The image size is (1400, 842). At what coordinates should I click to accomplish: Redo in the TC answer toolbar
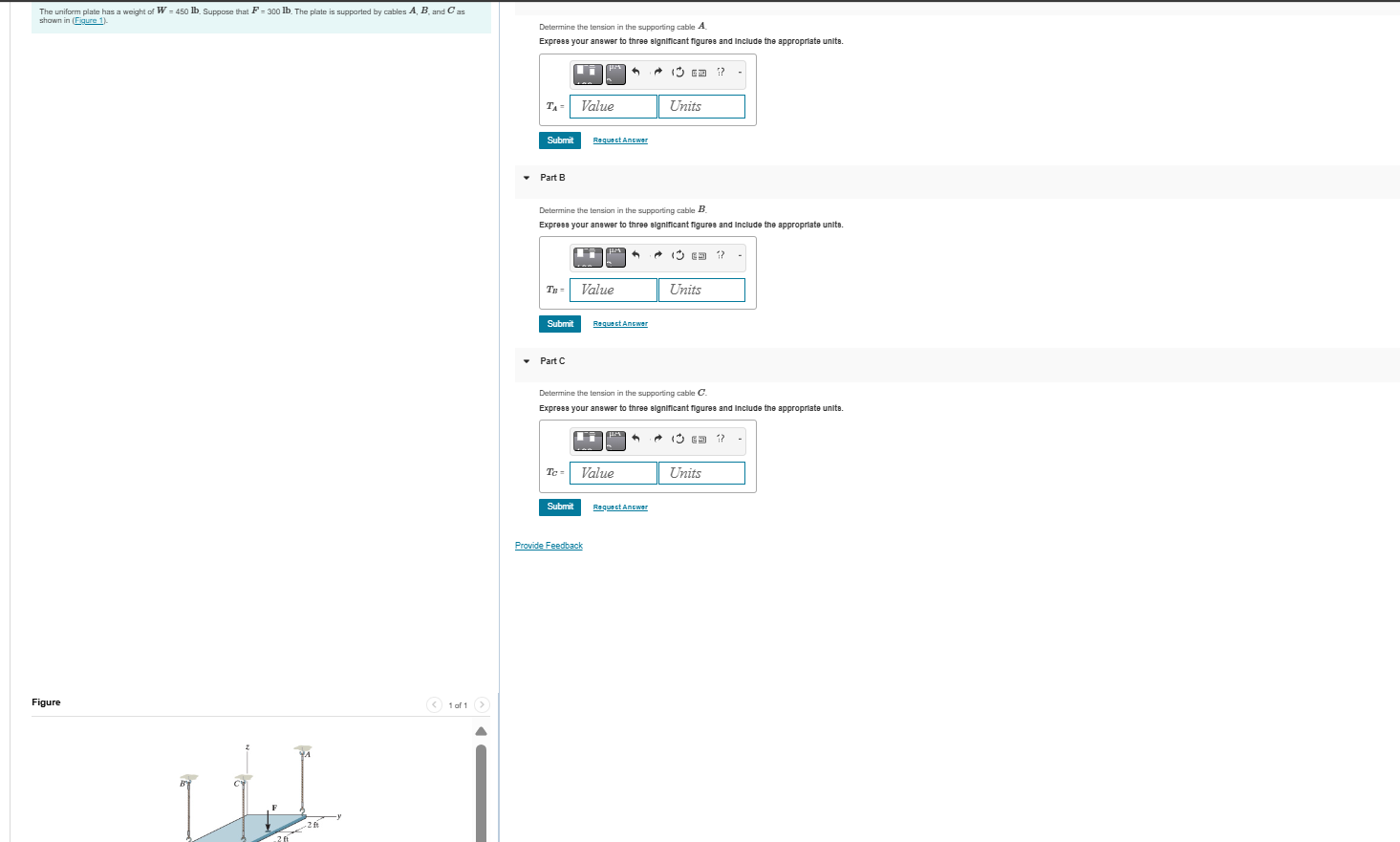657,439
